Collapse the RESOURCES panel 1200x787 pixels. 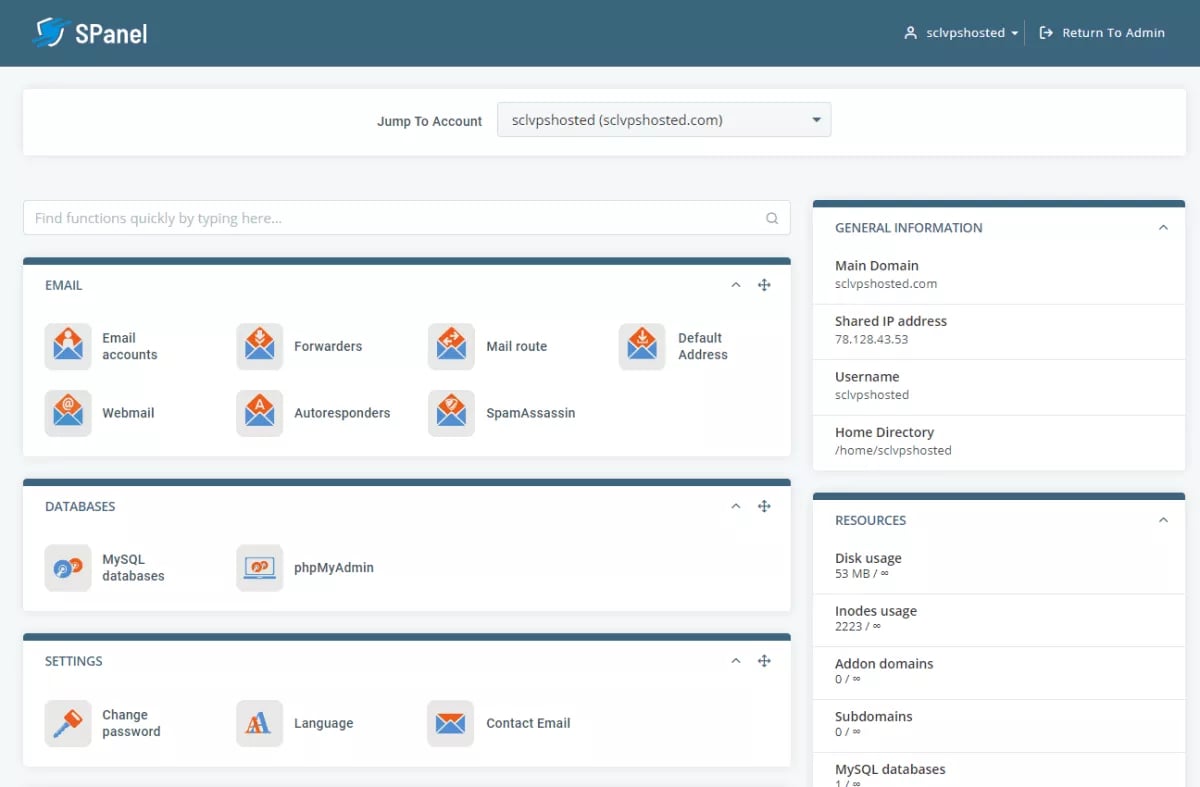pos(1163,520)
